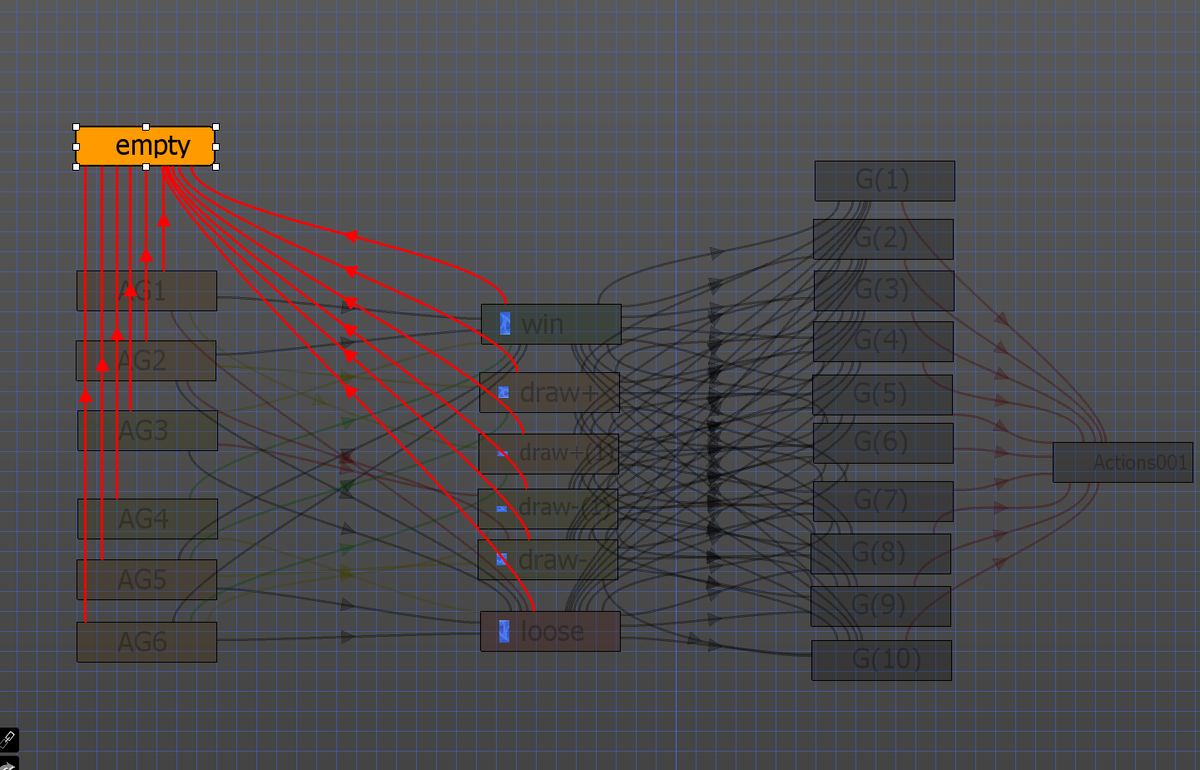Image resolution: width=1200 pixels, height=770 pixels.
Task: Click the blue icon on the draw+ node
Action: (x=503, y=393)
